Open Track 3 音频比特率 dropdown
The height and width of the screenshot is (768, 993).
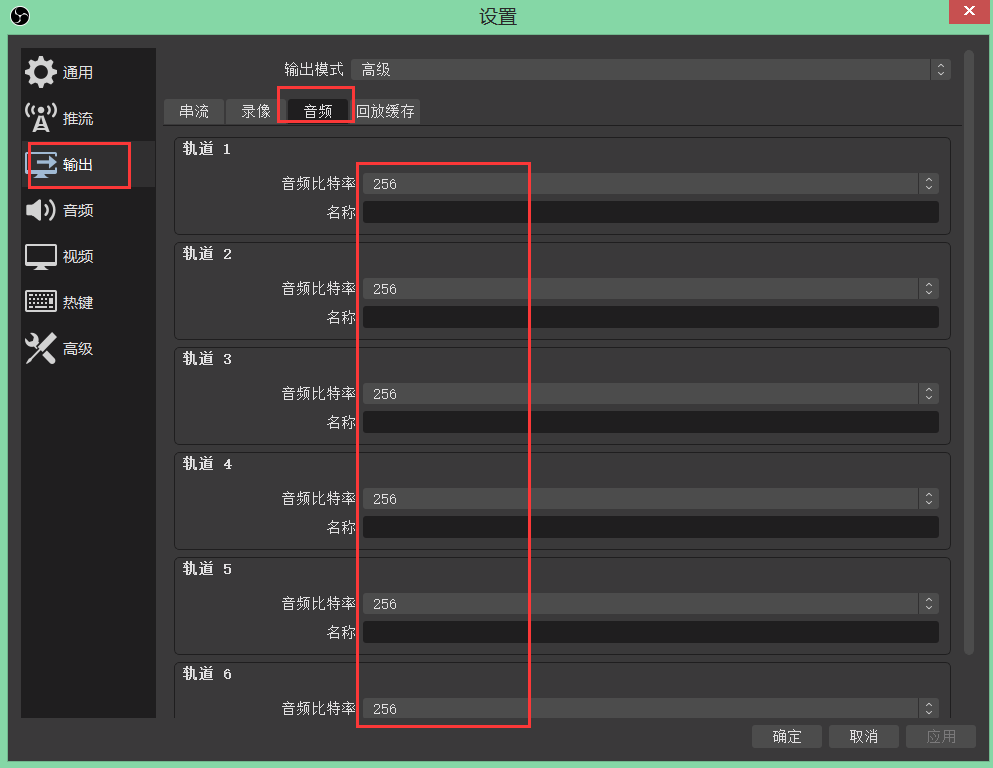tap(650, 394)
